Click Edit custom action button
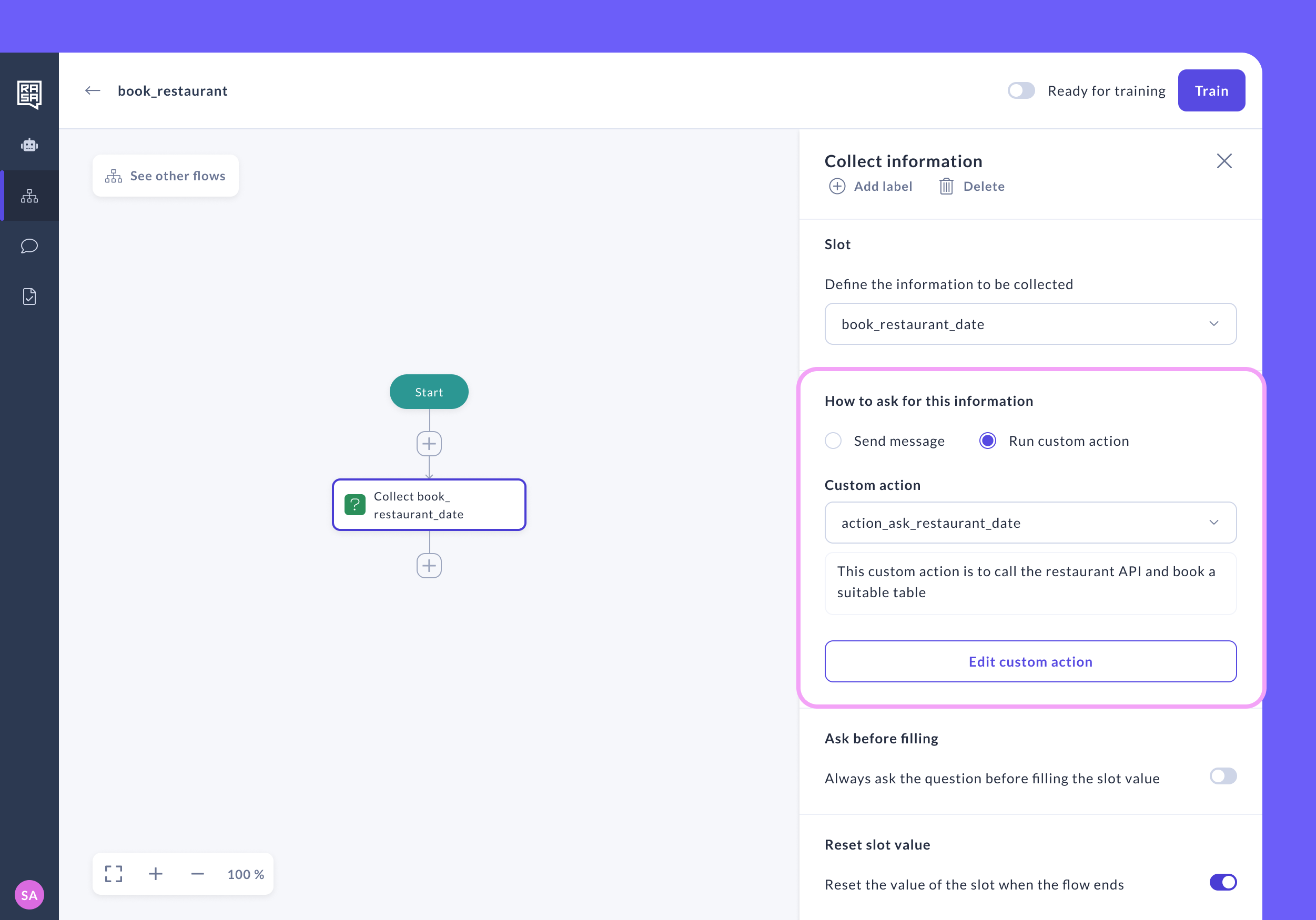This screenshot has height=920, width=1316. tap(1030, 661)
